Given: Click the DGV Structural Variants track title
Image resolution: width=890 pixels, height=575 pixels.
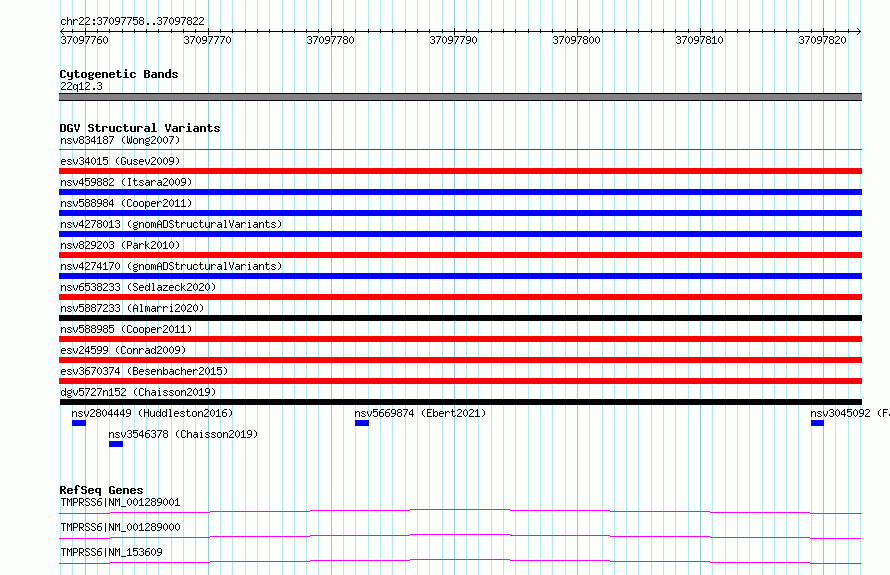Looking at the screenshot, I should [x=140, y=128].
